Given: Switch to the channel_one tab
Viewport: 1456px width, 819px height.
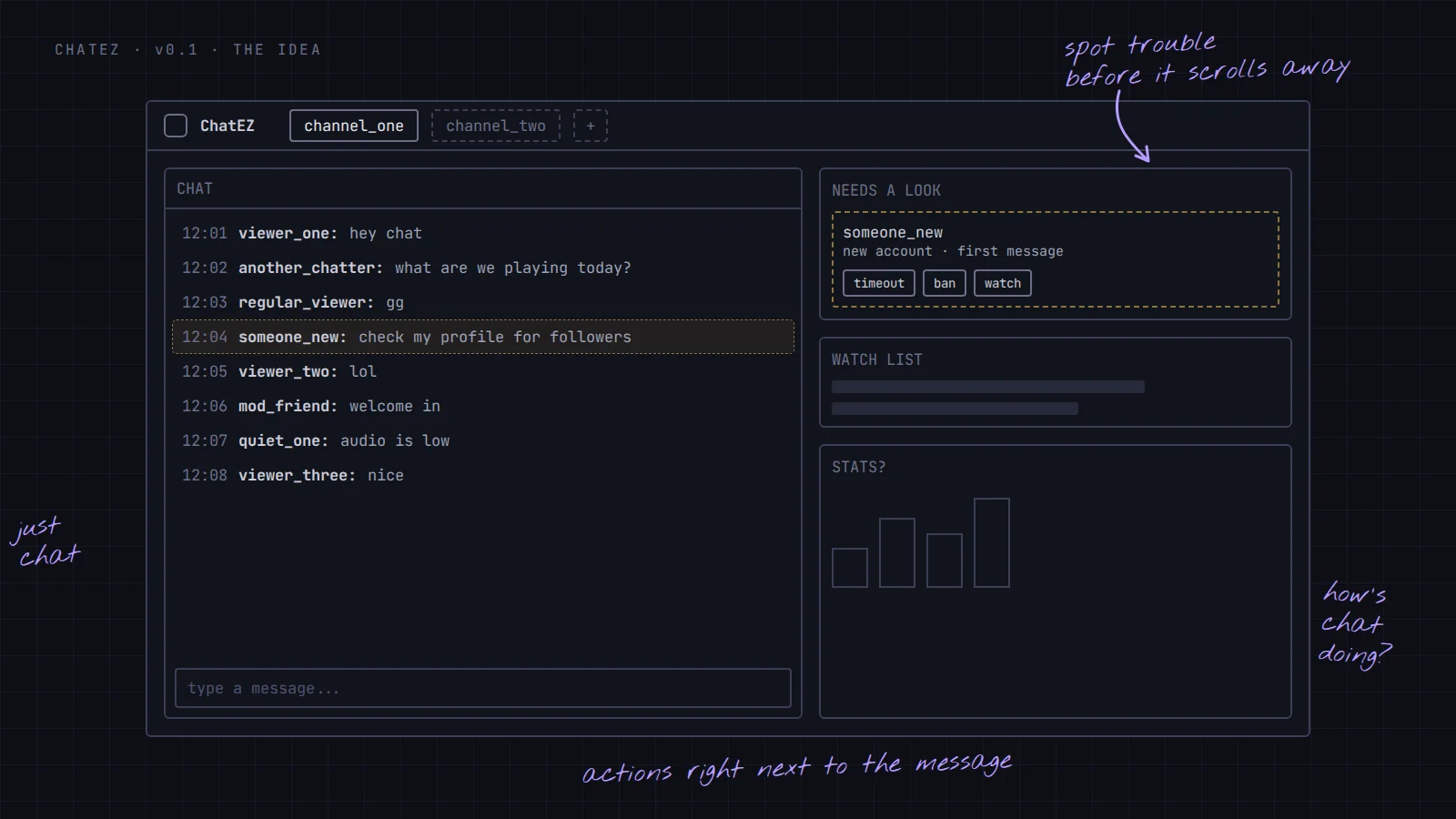Looking at the screenshot, I should click(354, 126).
